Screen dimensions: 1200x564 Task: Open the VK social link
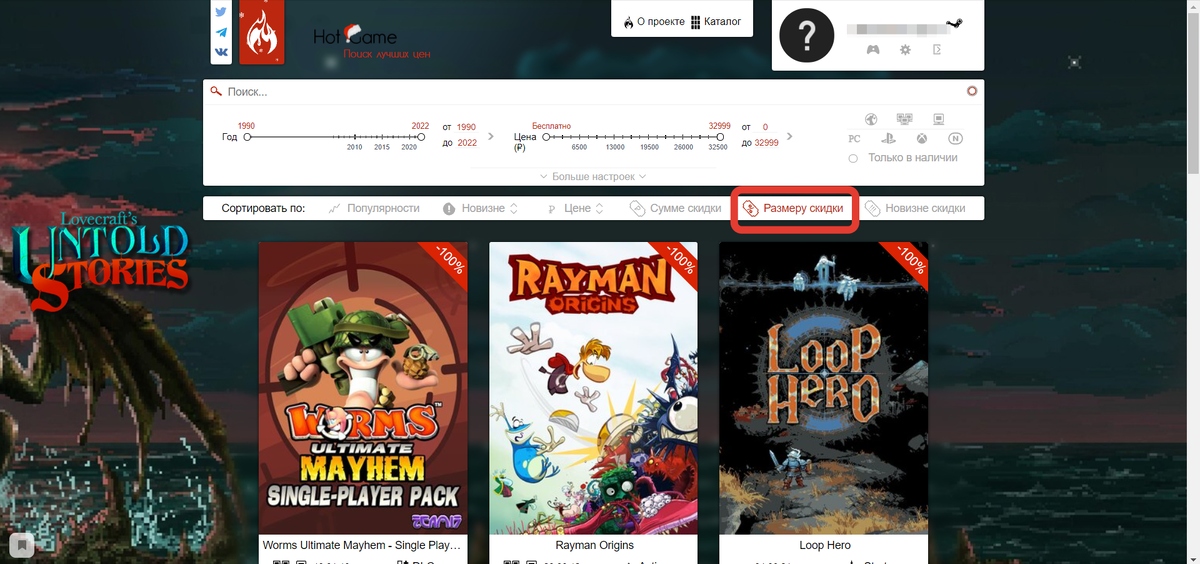221,52
